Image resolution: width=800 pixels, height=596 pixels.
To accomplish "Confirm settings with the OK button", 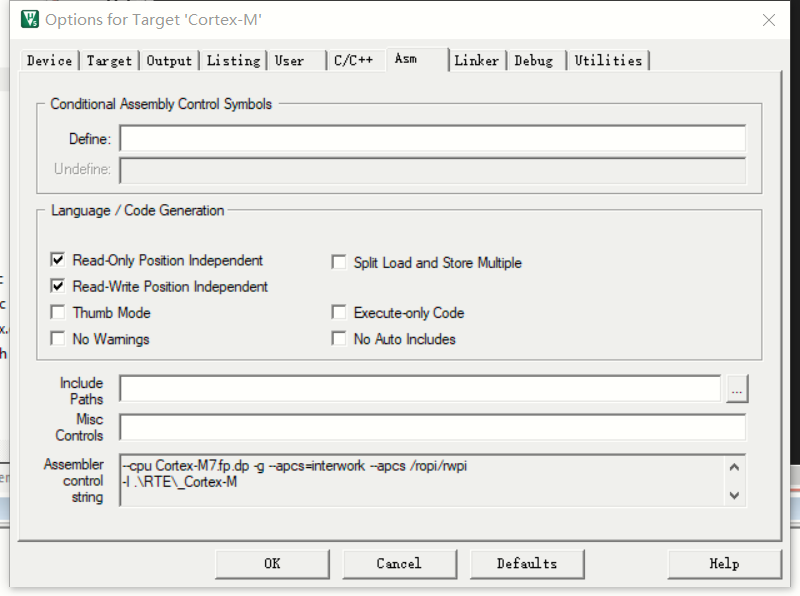I will [272, 564].
